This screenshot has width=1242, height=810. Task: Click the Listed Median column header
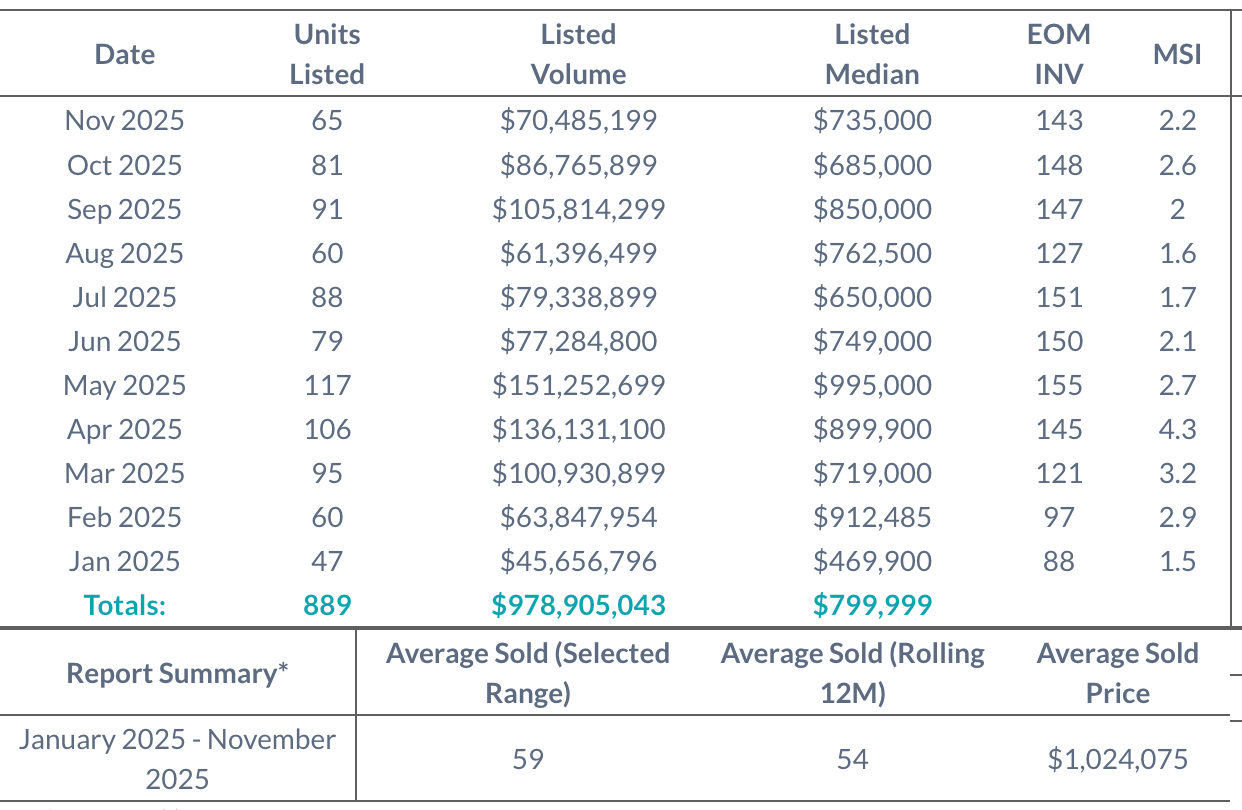(x=872, y=54)
